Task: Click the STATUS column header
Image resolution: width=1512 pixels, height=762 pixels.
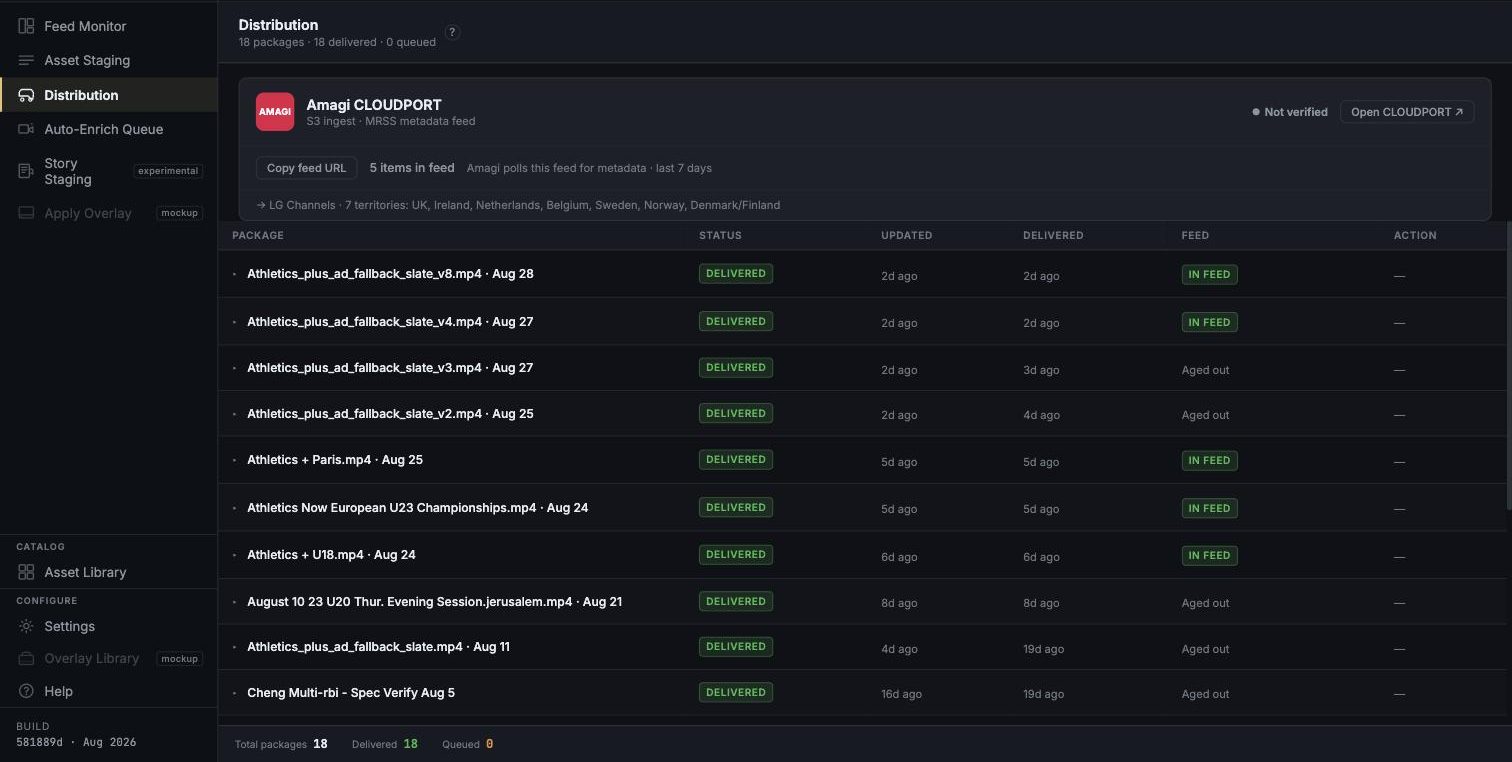Action: click(x=720, y=236)
